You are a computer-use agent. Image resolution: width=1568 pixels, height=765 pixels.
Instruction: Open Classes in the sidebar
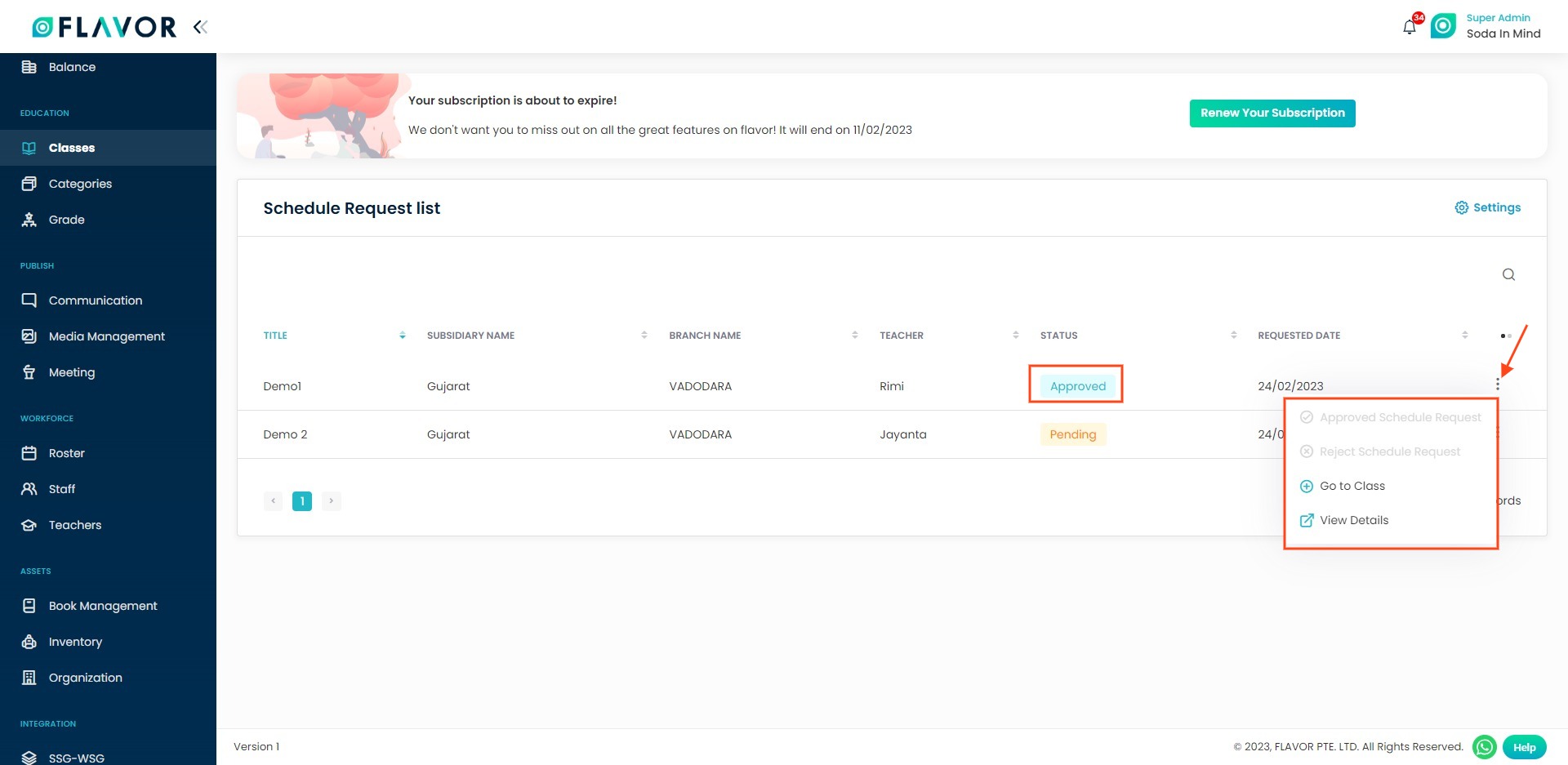pos(108,148)
